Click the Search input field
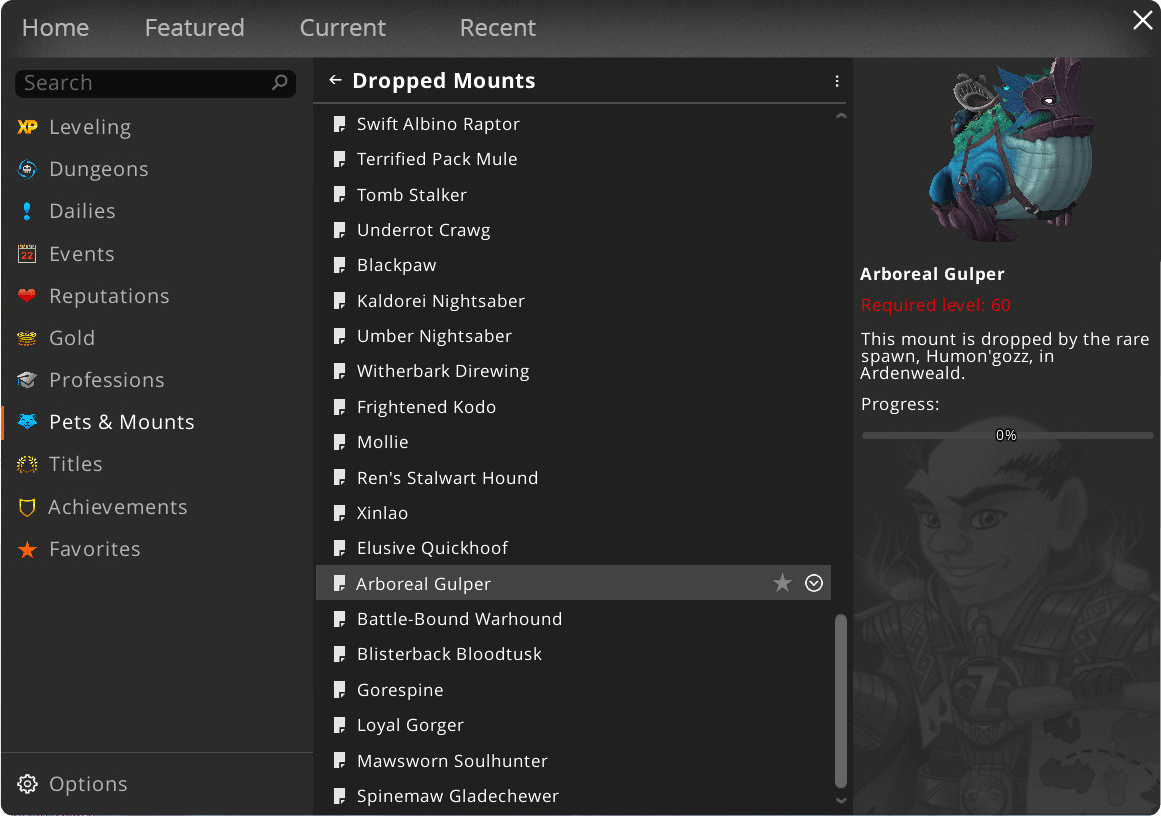Image resolution: width=1161 pixels, height=816 pixels. click(x=145, y=83)
